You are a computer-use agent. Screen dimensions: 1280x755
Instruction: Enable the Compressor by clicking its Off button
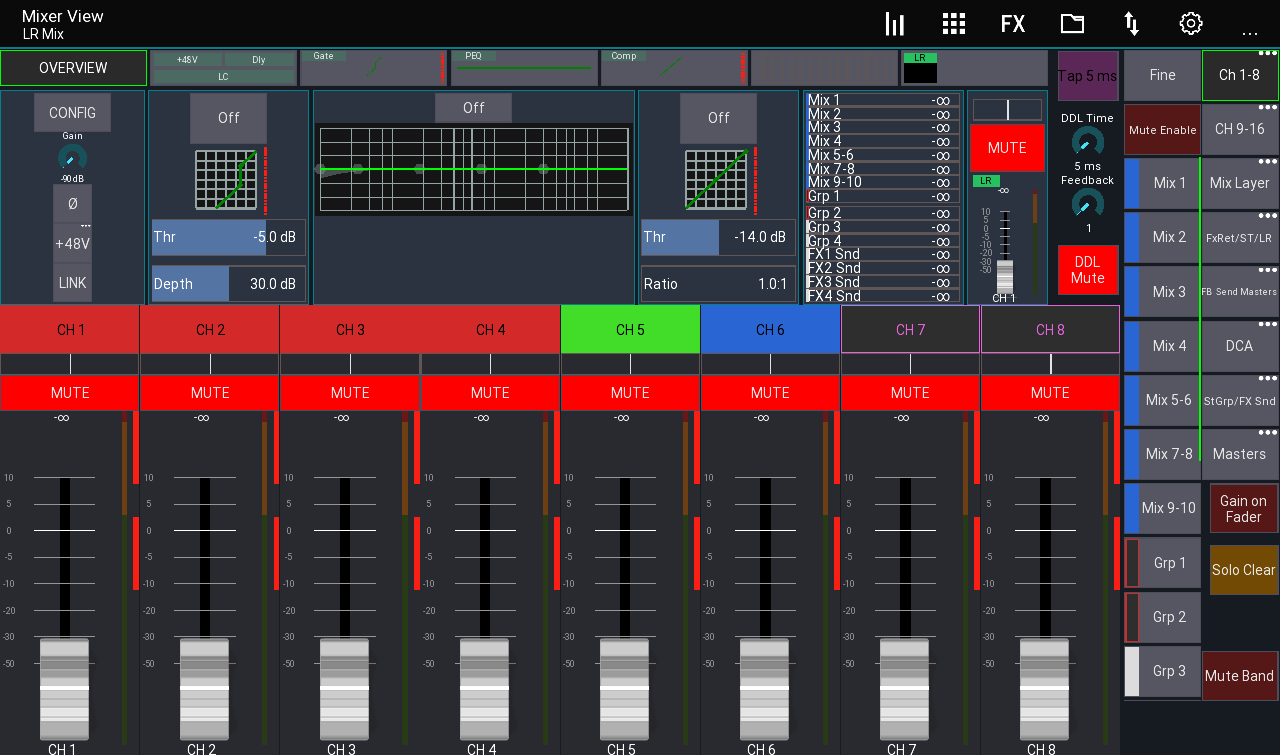coord(718,117)
